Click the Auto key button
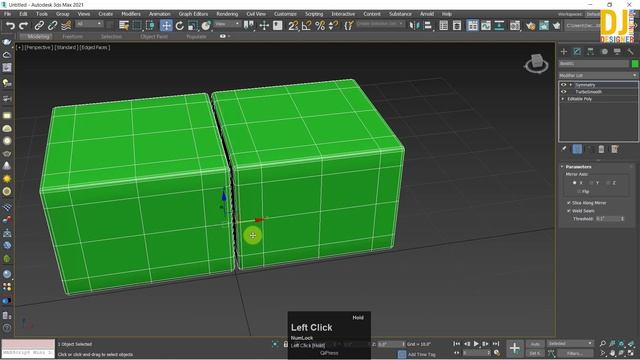The image size is (640, 360). tap(535, 344)
